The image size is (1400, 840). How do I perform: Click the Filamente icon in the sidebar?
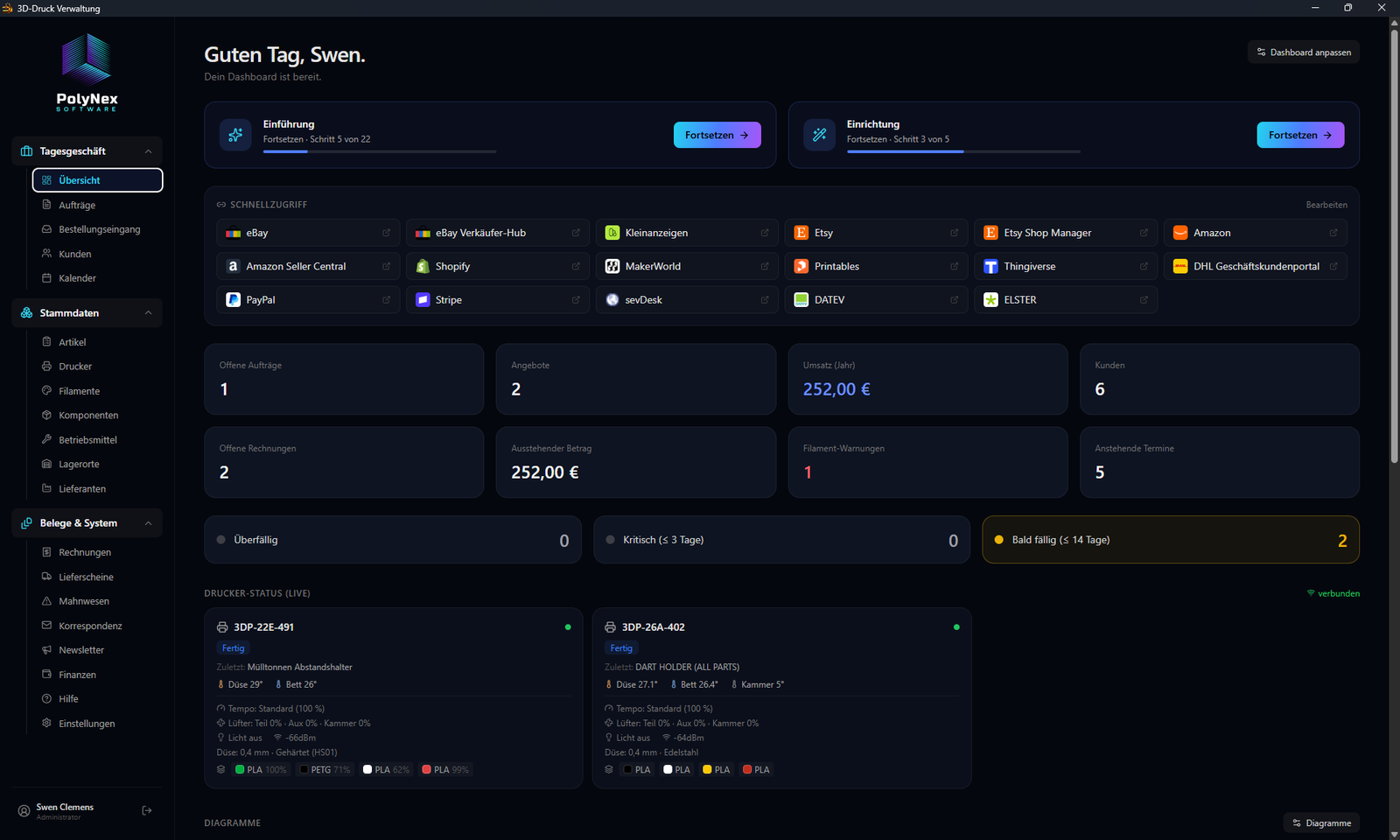(47, 390)
